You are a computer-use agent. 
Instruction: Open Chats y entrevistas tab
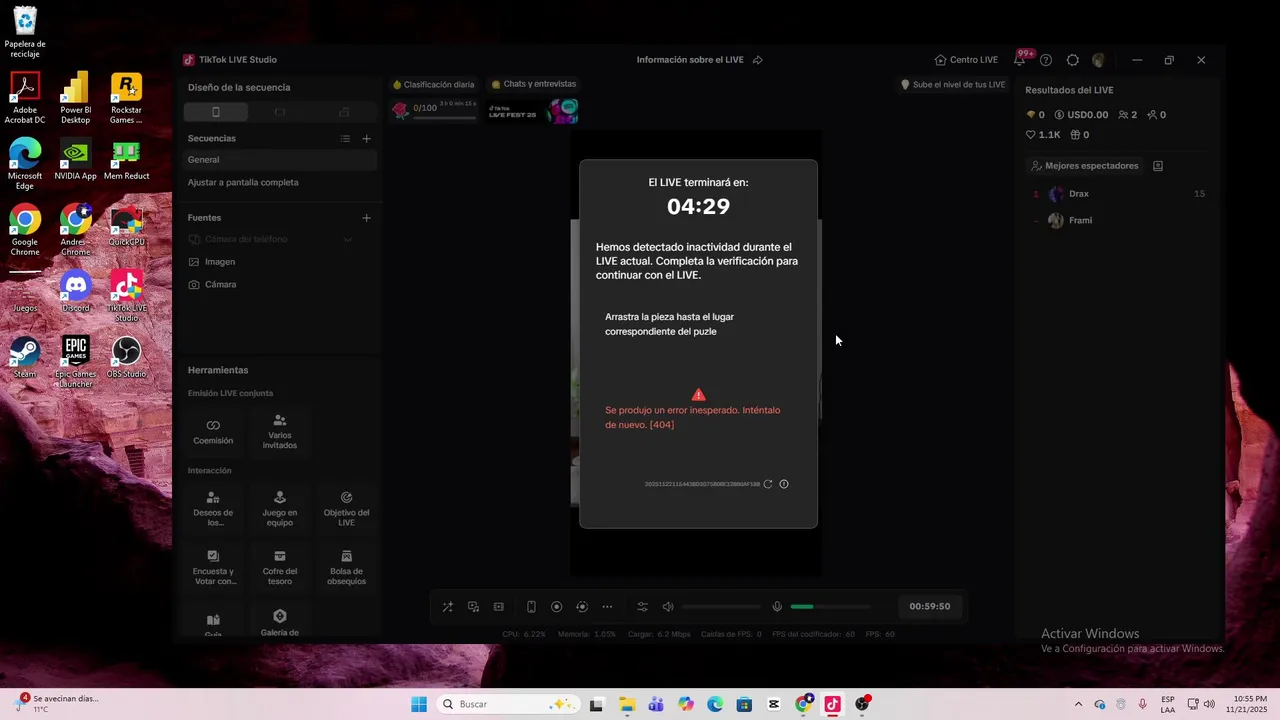point(533,84)
